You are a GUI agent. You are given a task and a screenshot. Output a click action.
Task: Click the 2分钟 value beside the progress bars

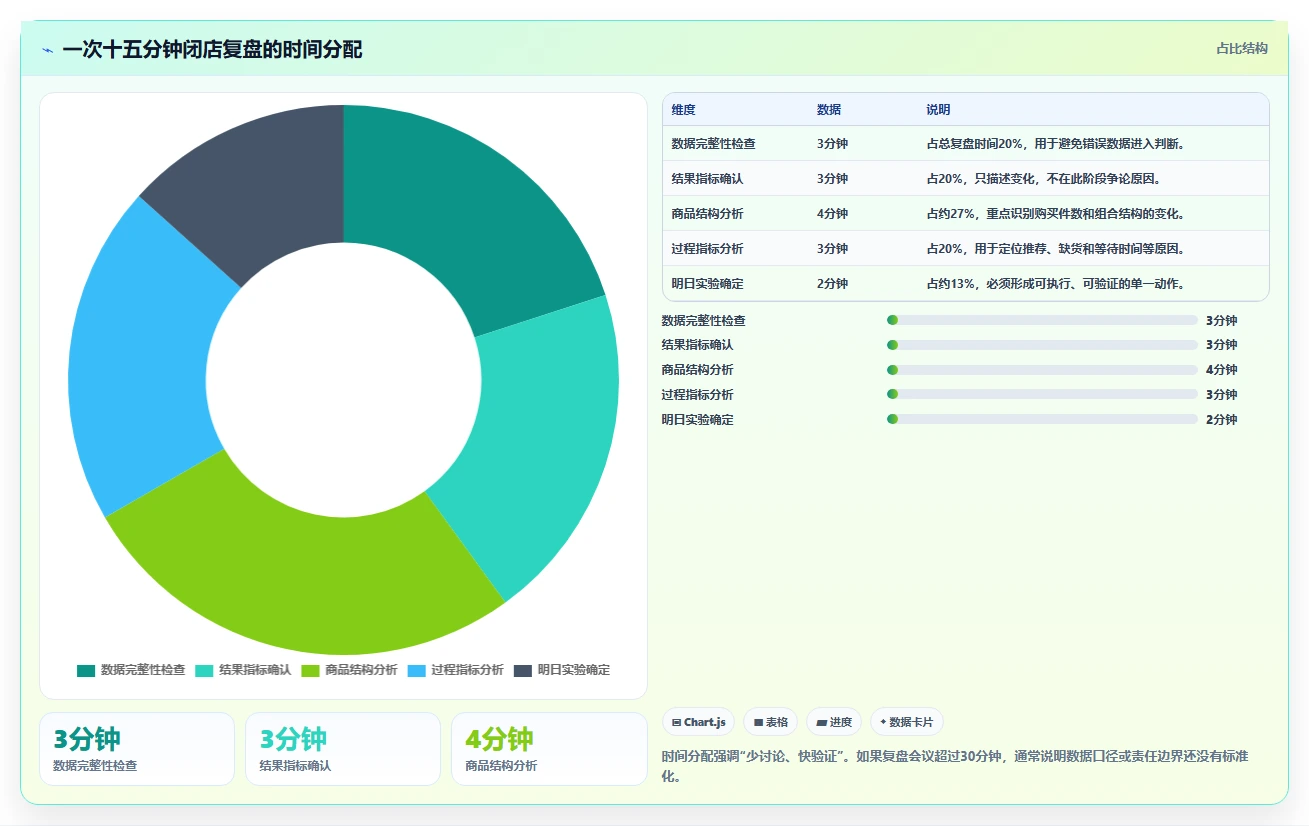point(1221,420)
